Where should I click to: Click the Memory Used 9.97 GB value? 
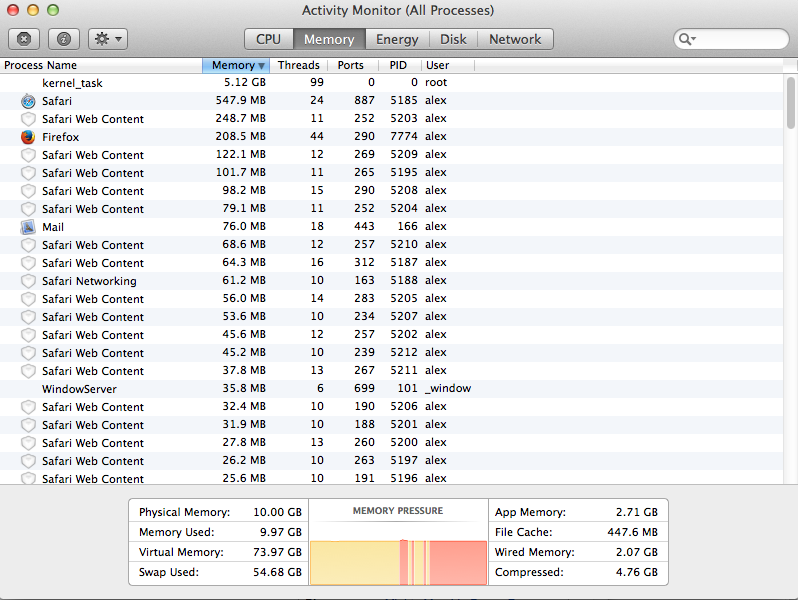[280, 532]
